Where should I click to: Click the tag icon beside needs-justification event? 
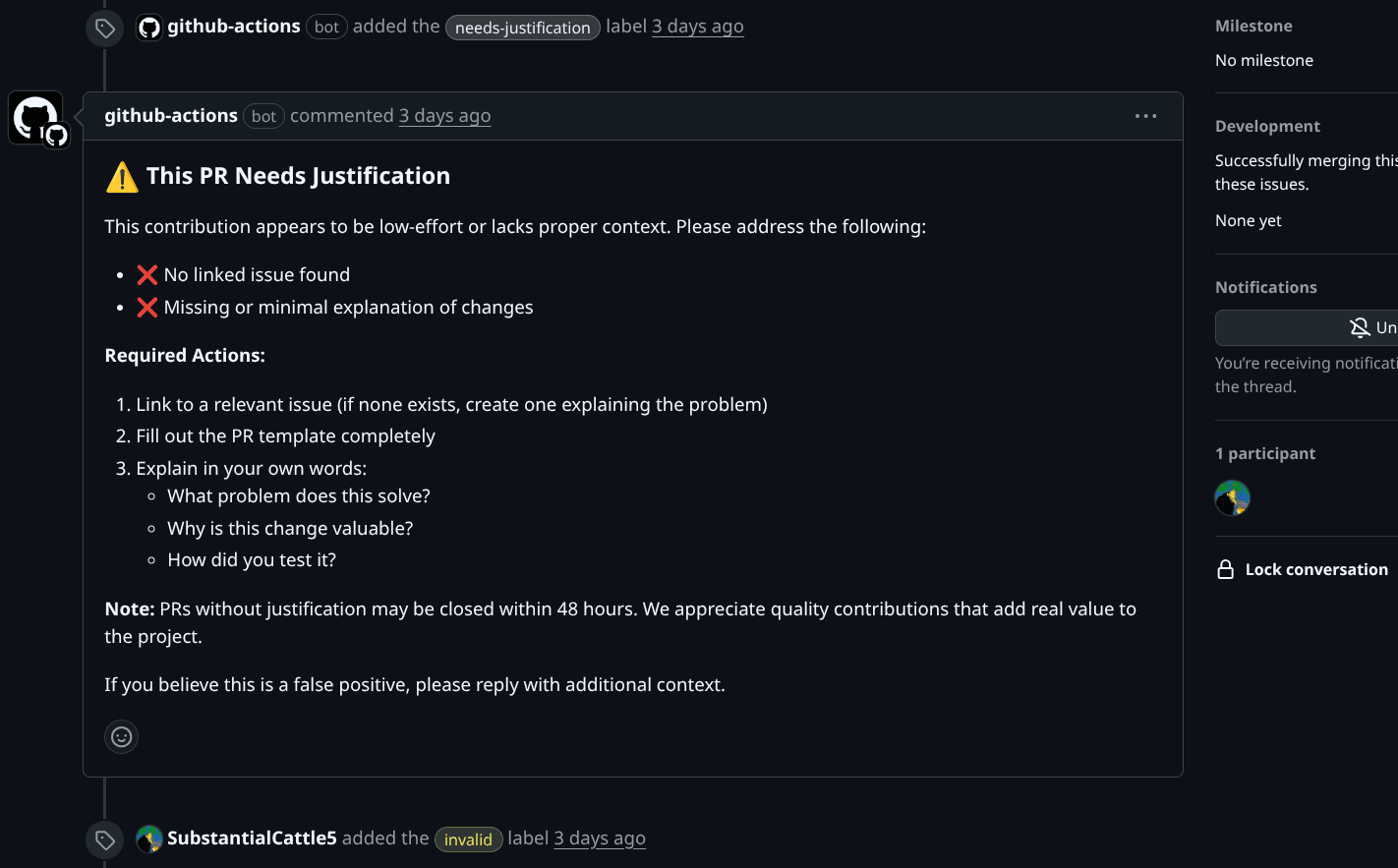click(x=105, y=29)
